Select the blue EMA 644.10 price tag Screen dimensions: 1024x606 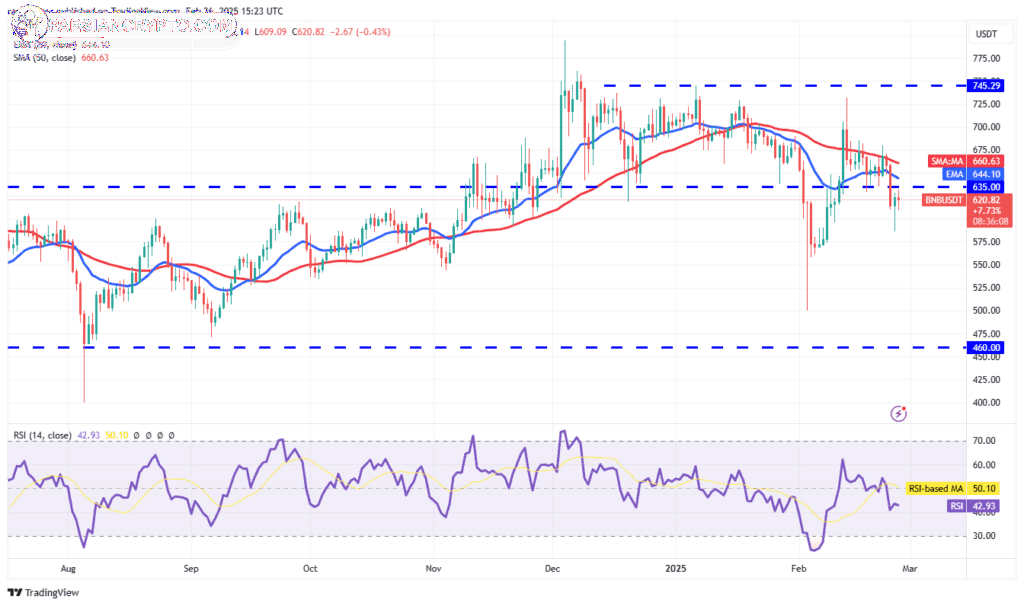click(974, 174)
